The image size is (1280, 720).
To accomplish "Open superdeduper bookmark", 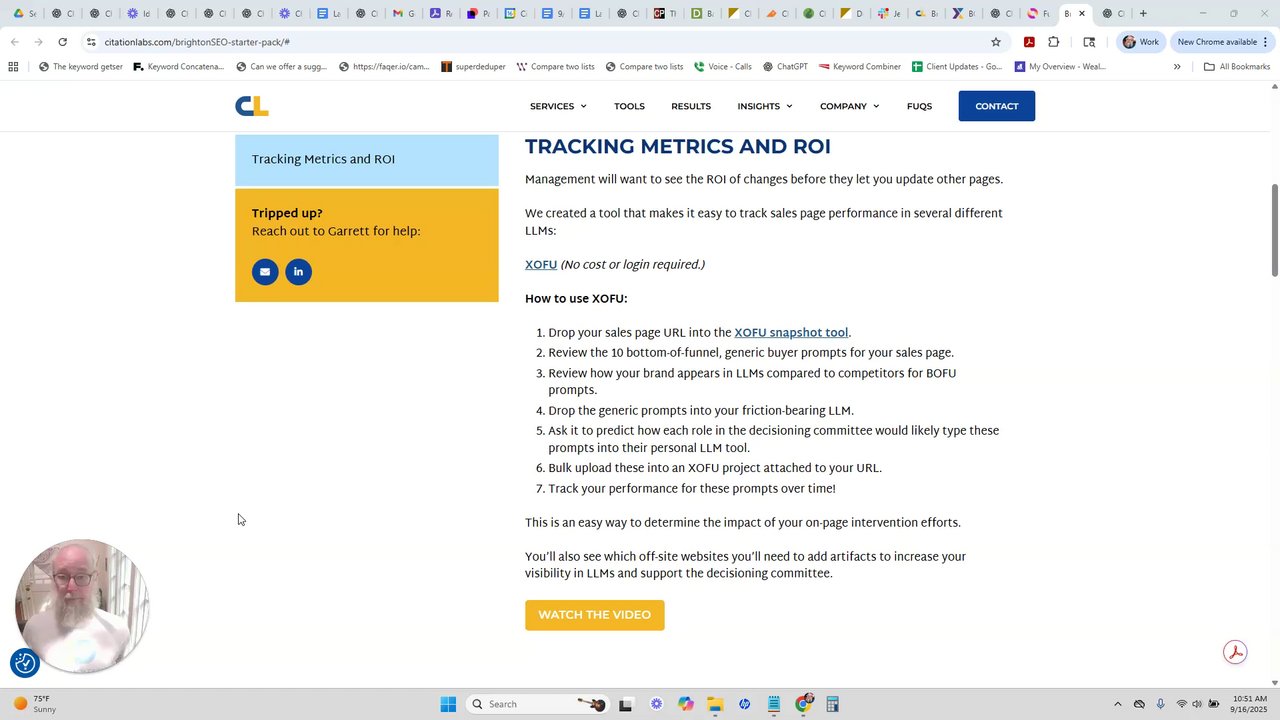I will (473, 67).
